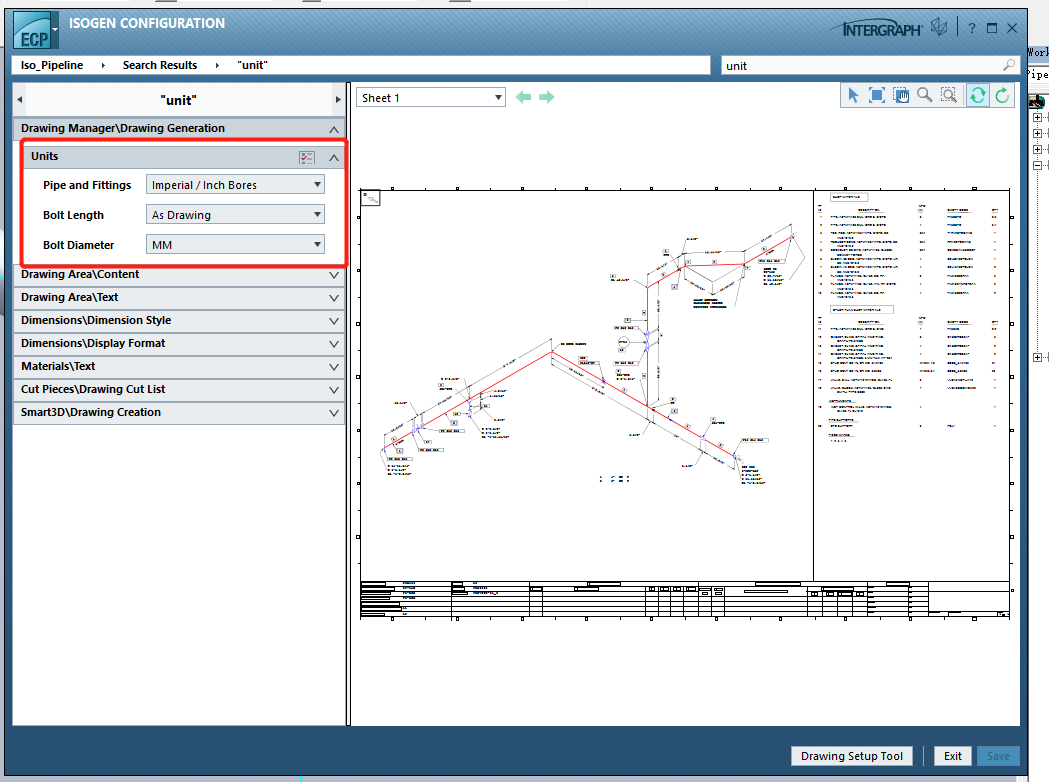The width and height of the screenshot is (1049, 782).
Task: Click the ECP logo dropdown arrow
Action: point(55,29)
